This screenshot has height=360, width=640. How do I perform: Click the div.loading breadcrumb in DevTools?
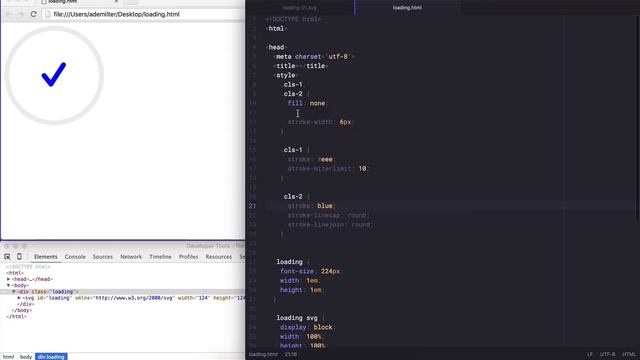click(x=51, y=357)
